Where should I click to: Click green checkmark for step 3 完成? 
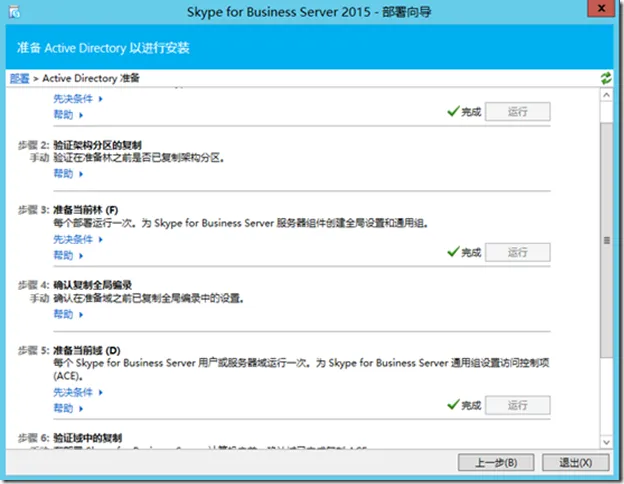click(x=453, y=251)
